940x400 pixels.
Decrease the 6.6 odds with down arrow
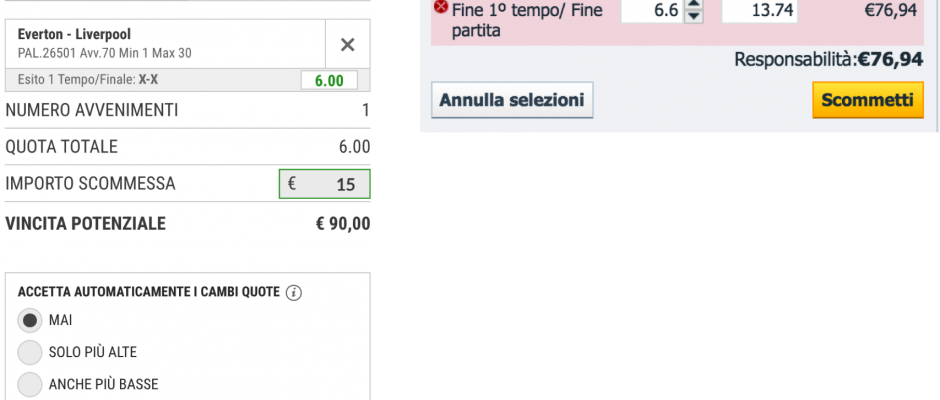click(x=694, y=16)
